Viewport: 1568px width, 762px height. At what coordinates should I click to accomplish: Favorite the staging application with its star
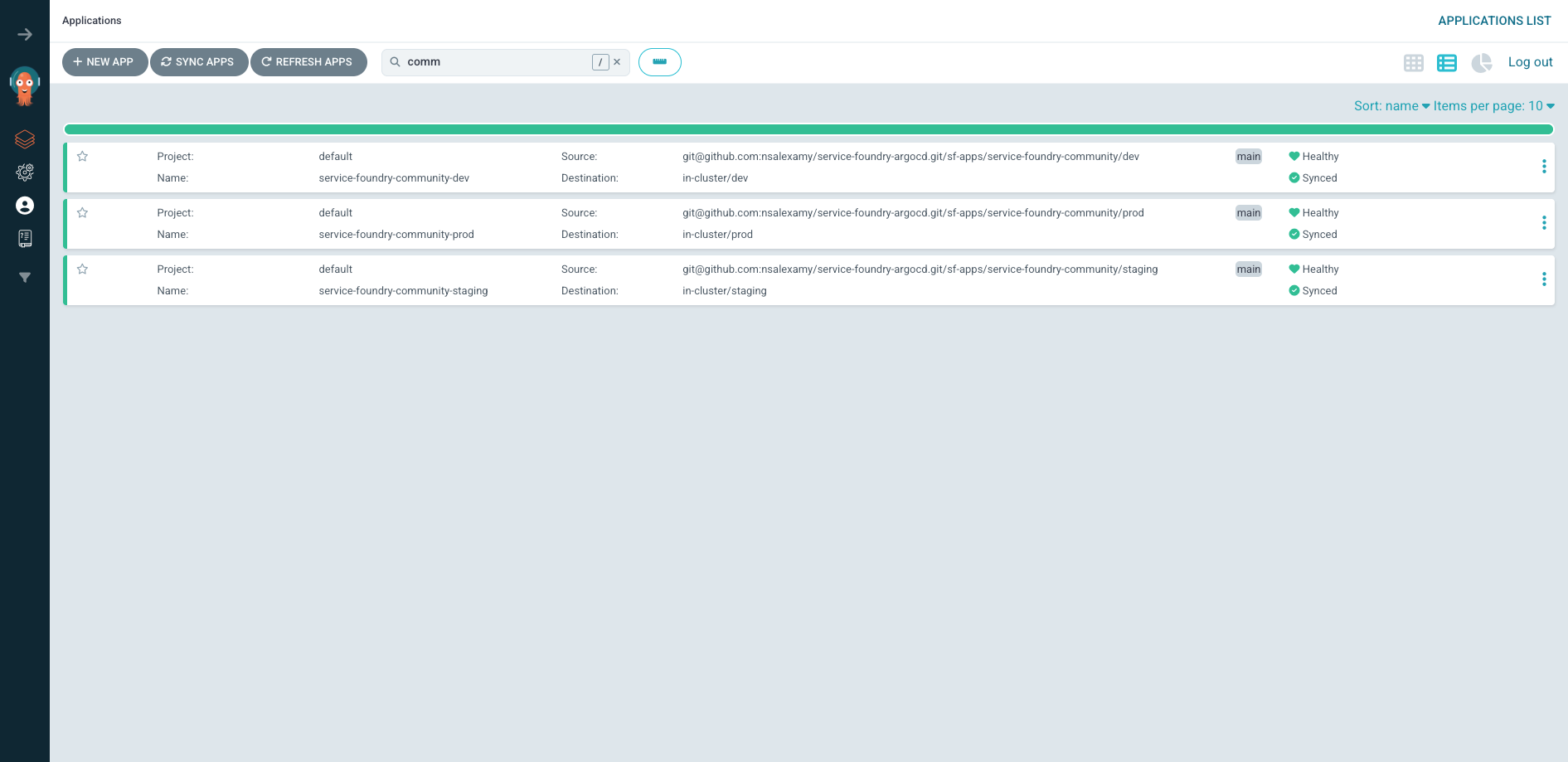tap(82, 269)
